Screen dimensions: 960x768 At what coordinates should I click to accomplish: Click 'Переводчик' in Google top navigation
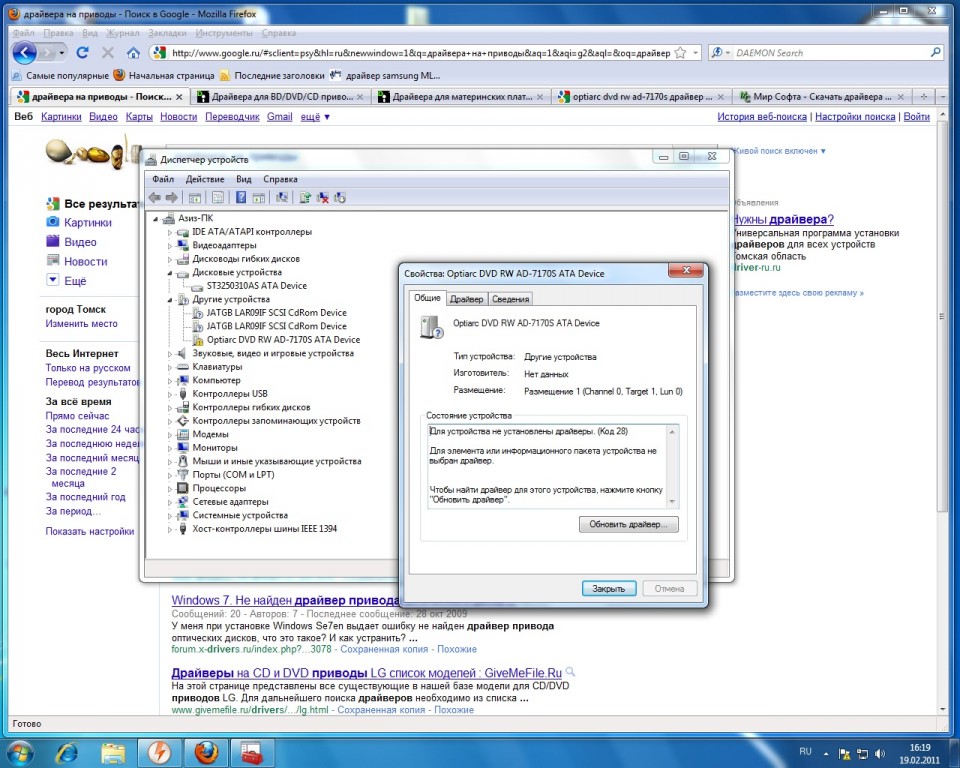pyautogui.click(x=232, y=116)
